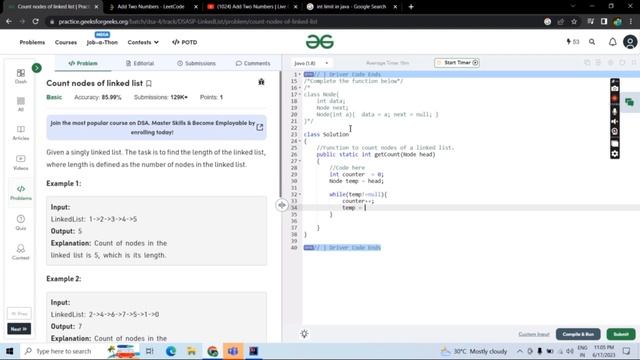This screenshot has width=640, height=360.
Task: Open the Contest sidebar icon
Action: coord(20,252)
